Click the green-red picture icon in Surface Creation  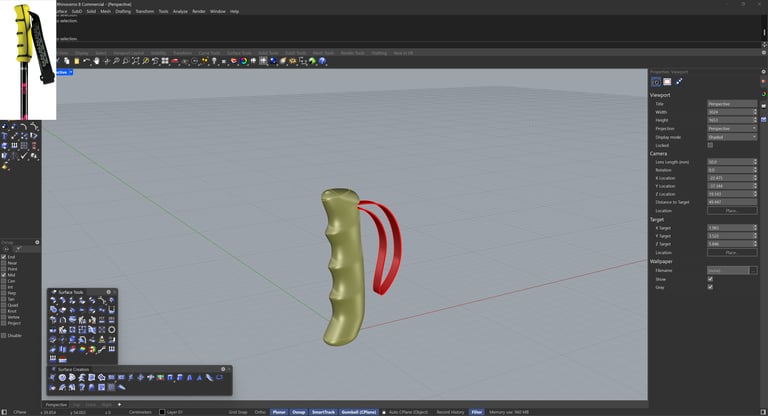click(x=160, y=377)
